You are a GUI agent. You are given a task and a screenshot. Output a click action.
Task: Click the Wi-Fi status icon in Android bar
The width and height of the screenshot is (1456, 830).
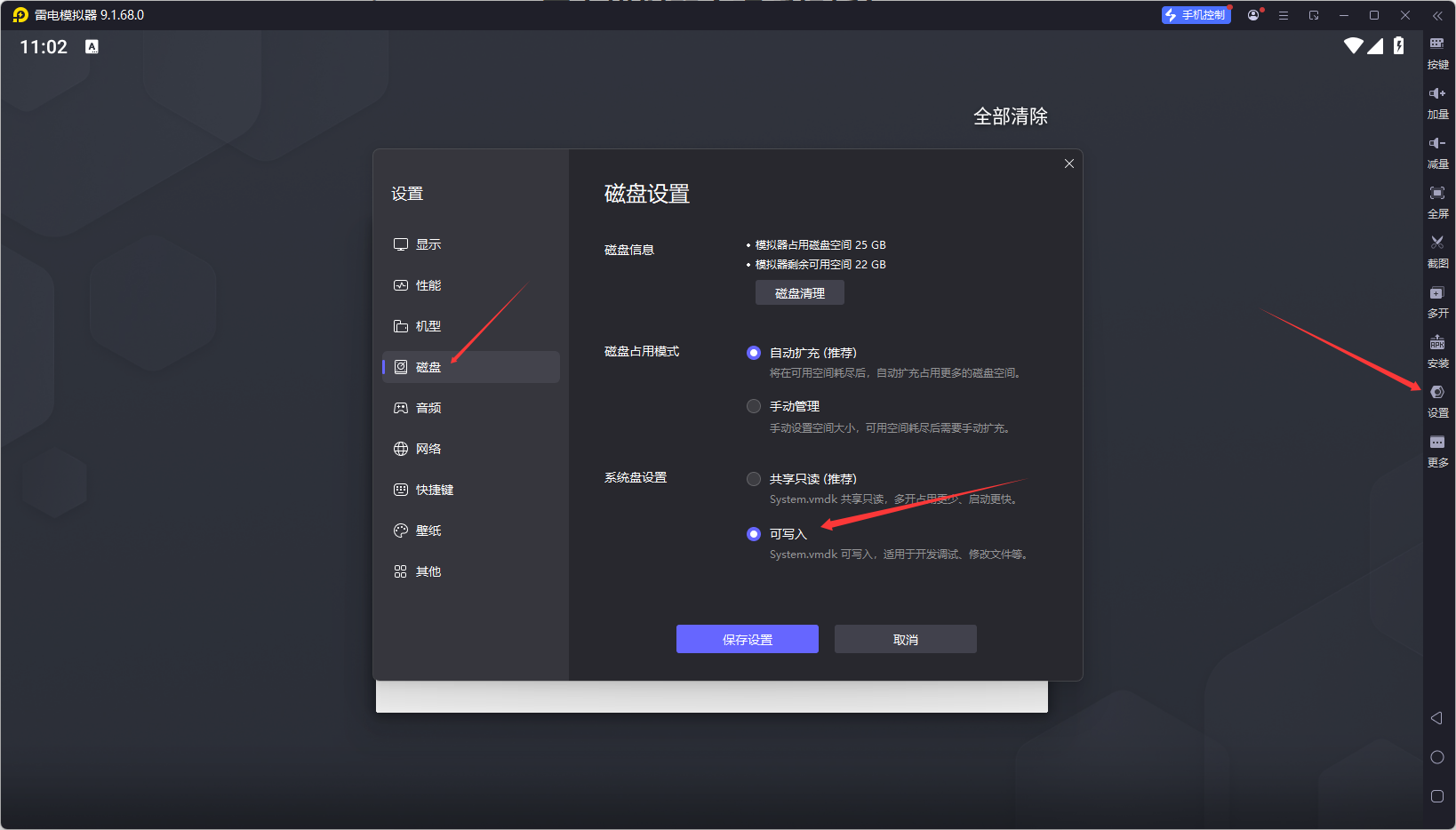[x=1353, y=46]
